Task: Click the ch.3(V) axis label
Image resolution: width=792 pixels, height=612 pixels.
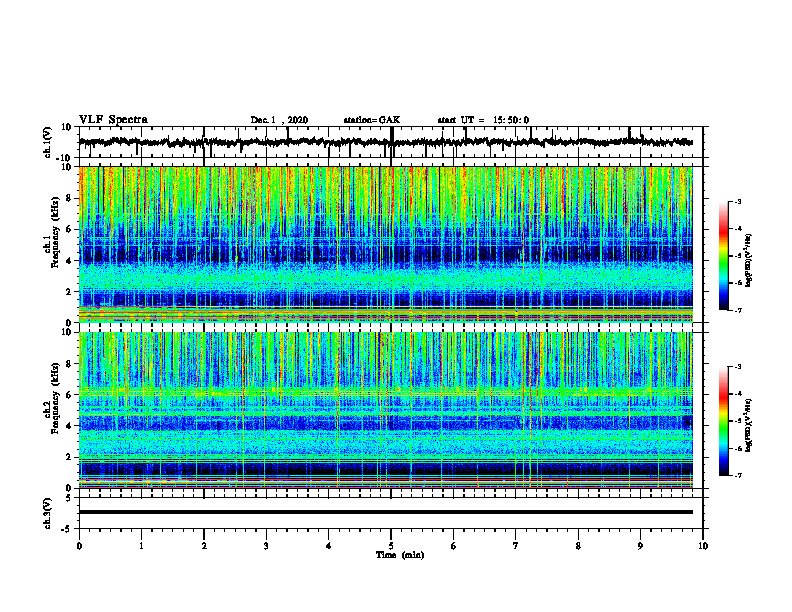Action: [48, 513]
